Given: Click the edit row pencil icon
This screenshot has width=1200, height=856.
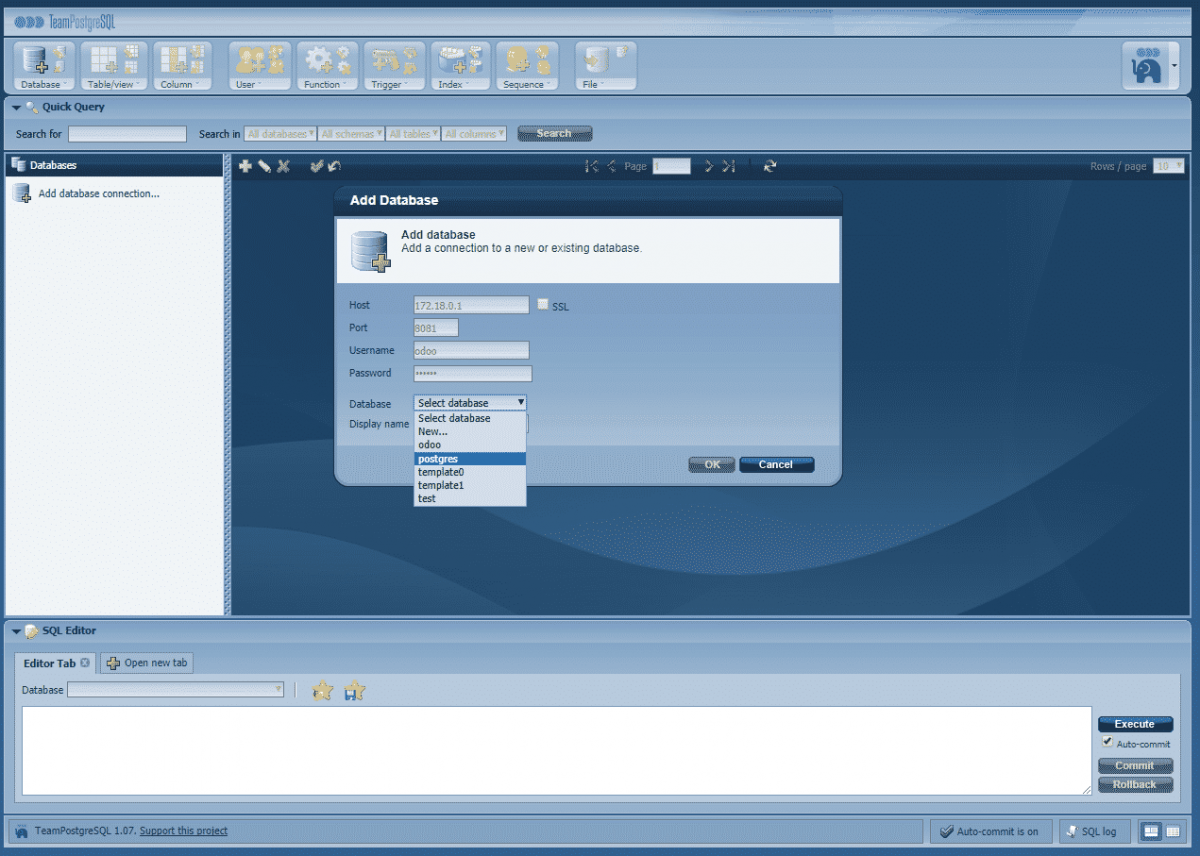Looking at the screenshot, I should point(264,166).
